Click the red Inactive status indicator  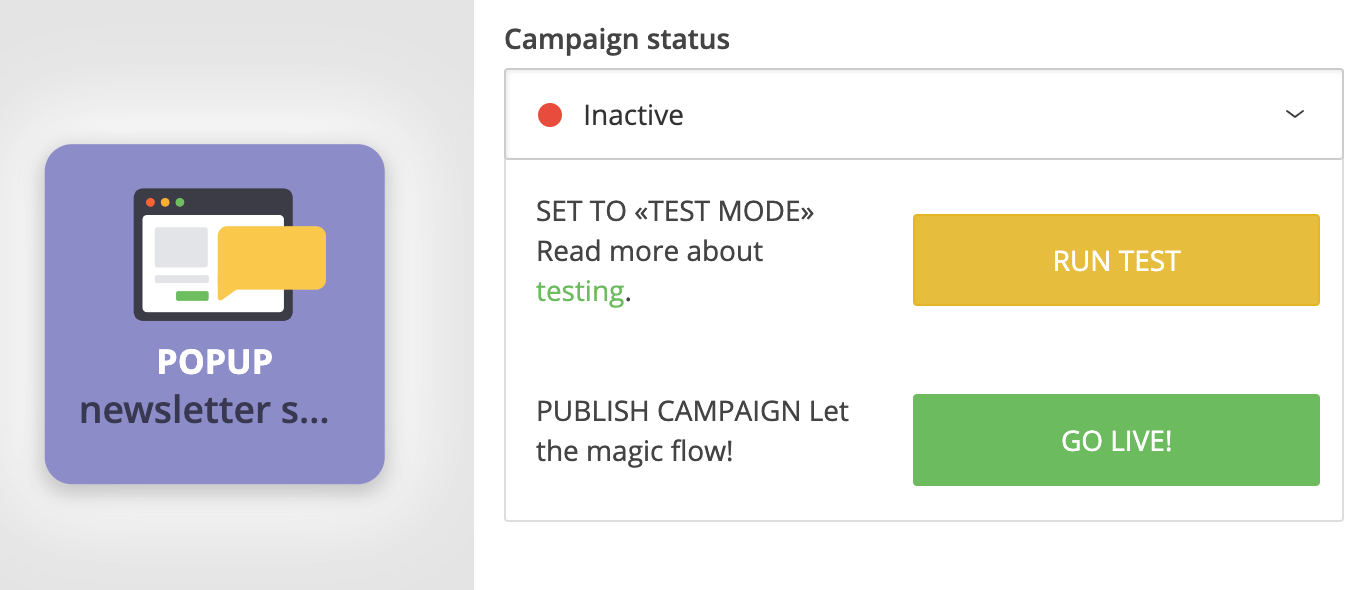click(551, 114)
